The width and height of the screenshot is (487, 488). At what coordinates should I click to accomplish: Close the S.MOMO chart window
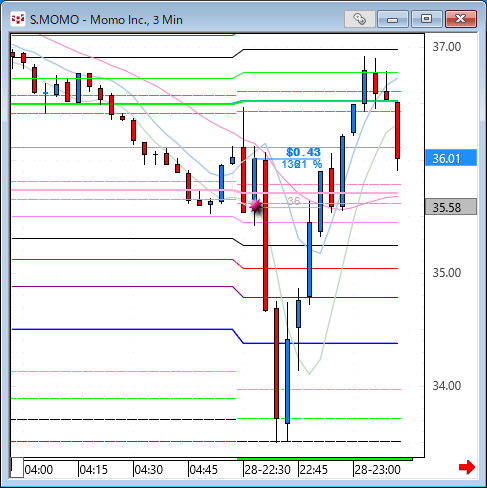[461, 19]
